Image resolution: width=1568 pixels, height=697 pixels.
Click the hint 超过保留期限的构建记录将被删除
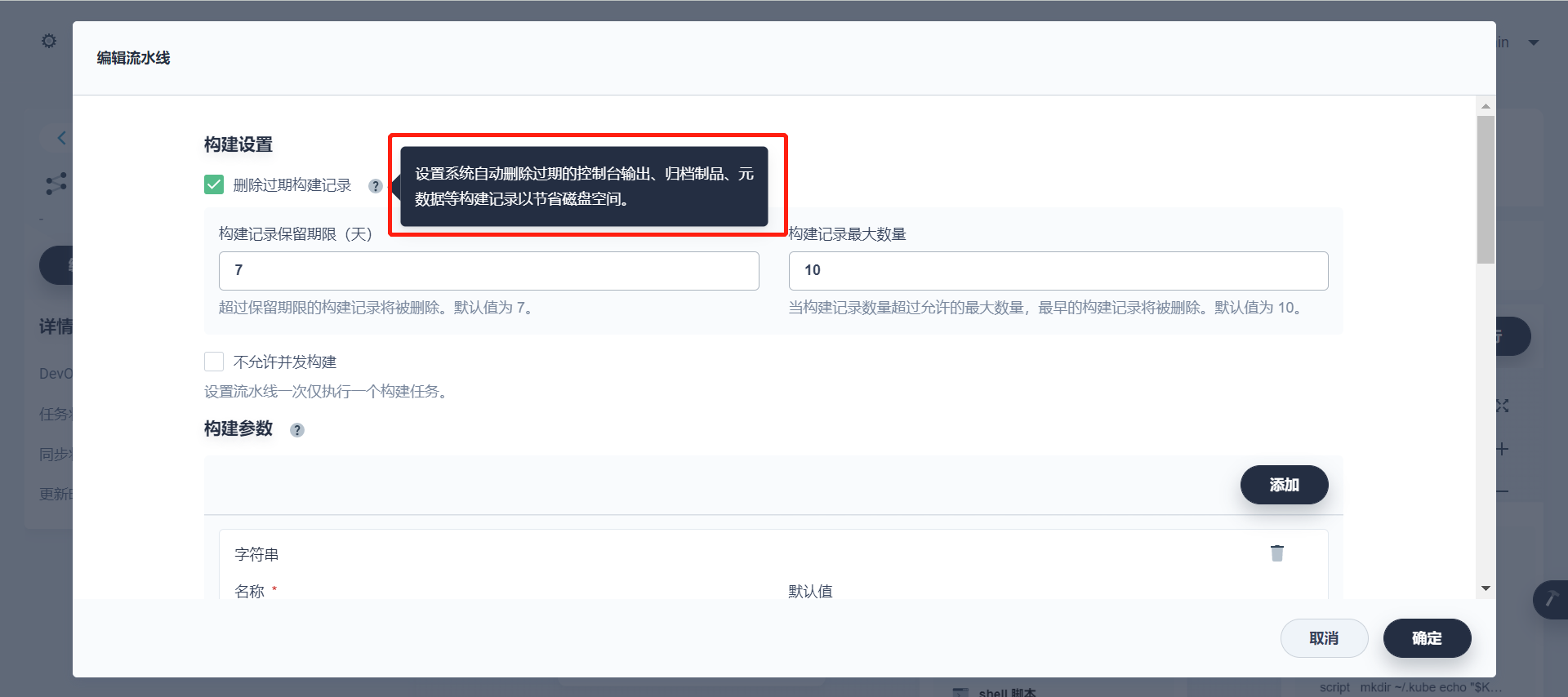tap(376, 308)
